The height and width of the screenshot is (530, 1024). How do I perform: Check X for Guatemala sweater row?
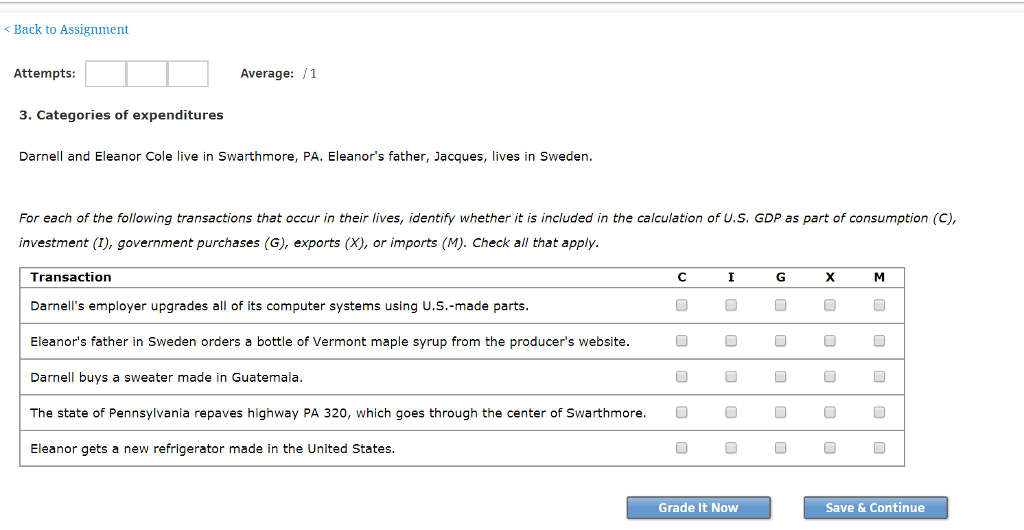(x=830, y=377)
